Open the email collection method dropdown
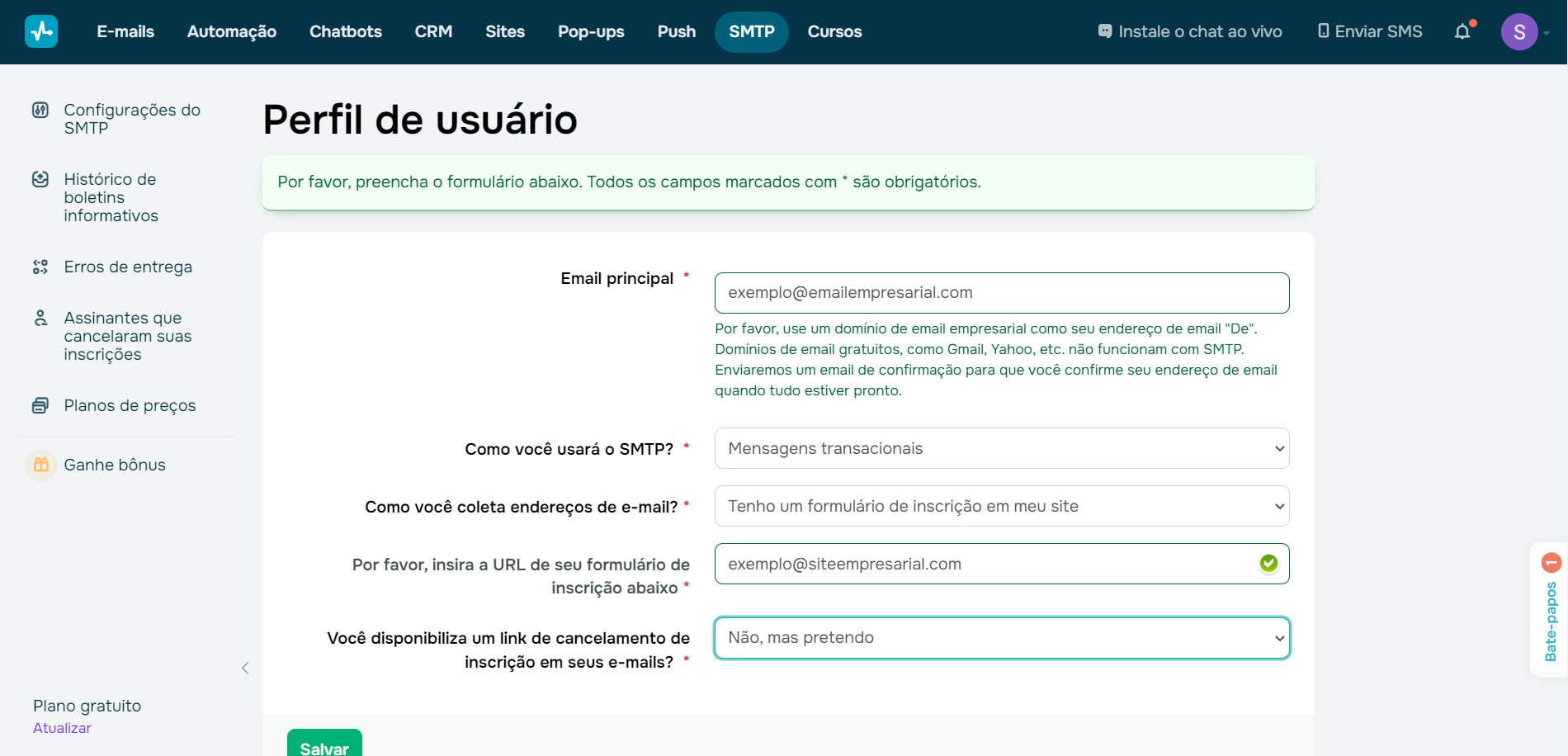 coord(1002,506)
